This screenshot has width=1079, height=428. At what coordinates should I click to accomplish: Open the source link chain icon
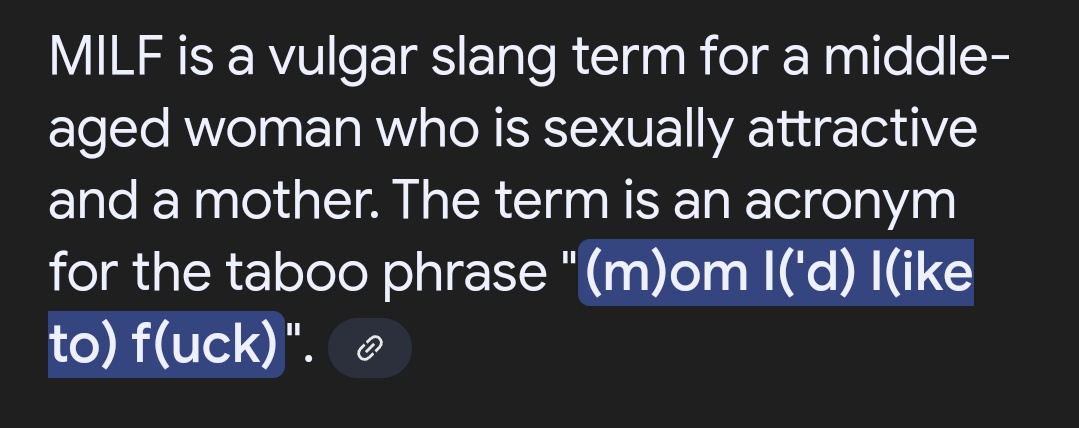pos(370,348)
